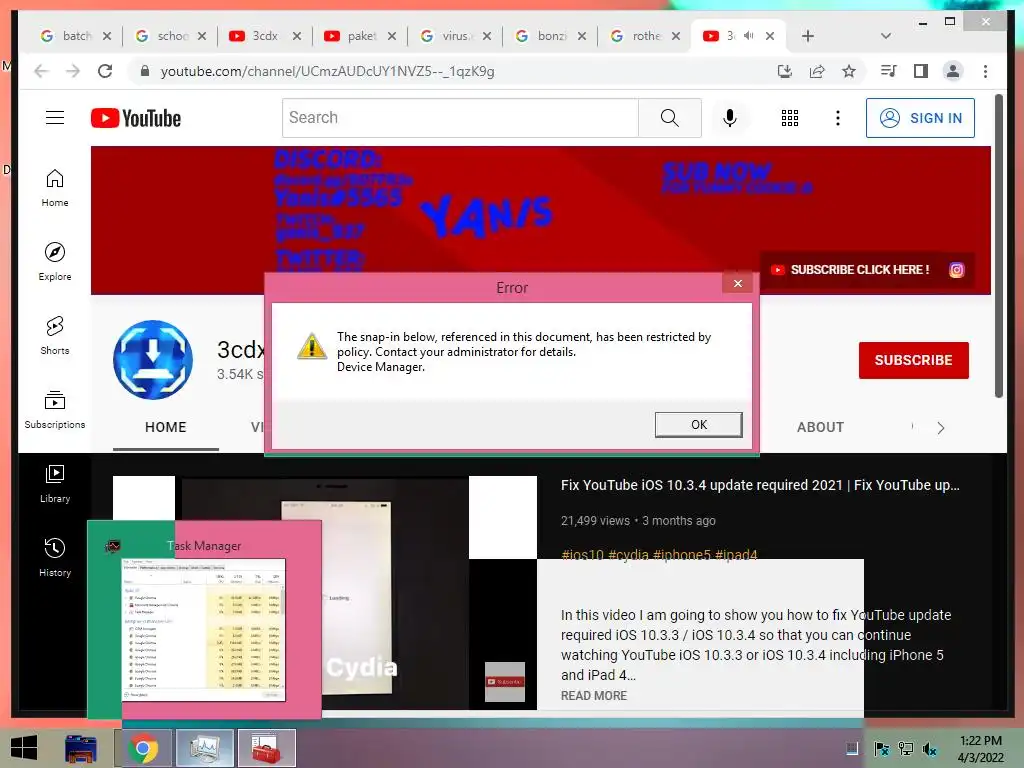Start voice search with microphone icon

(730, 118)
